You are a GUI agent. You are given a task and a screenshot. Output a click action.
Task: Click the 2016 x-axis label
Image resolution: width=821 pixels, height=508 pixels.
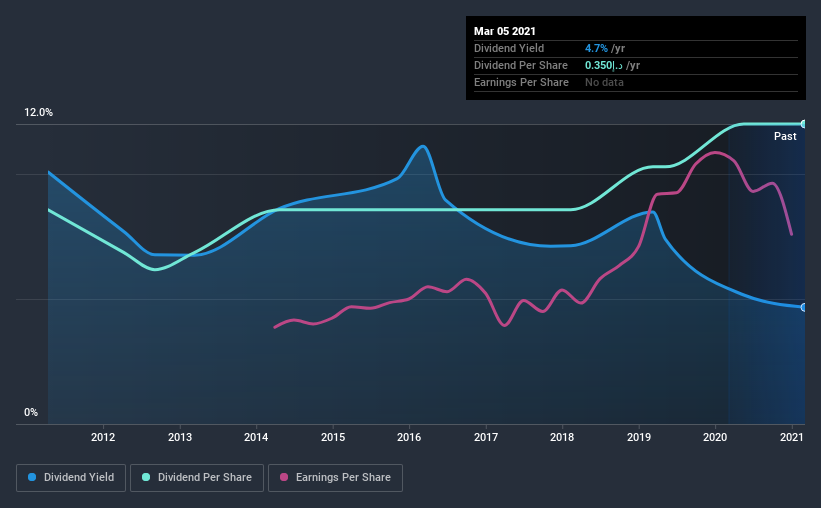tap(409, 437)
